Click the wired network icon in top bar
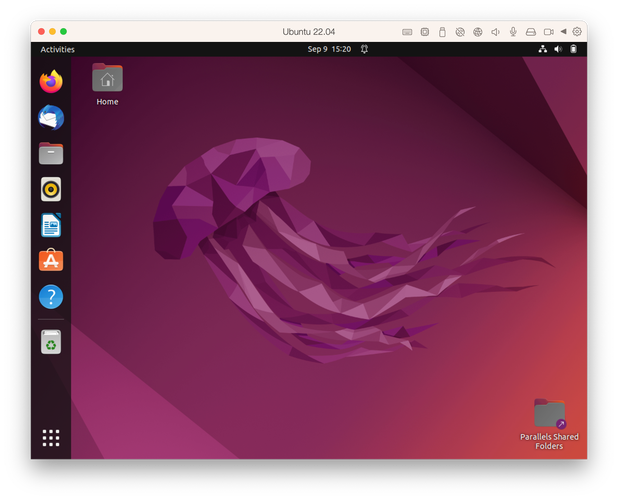Screen dimensions: 618x500 (543, 49)
